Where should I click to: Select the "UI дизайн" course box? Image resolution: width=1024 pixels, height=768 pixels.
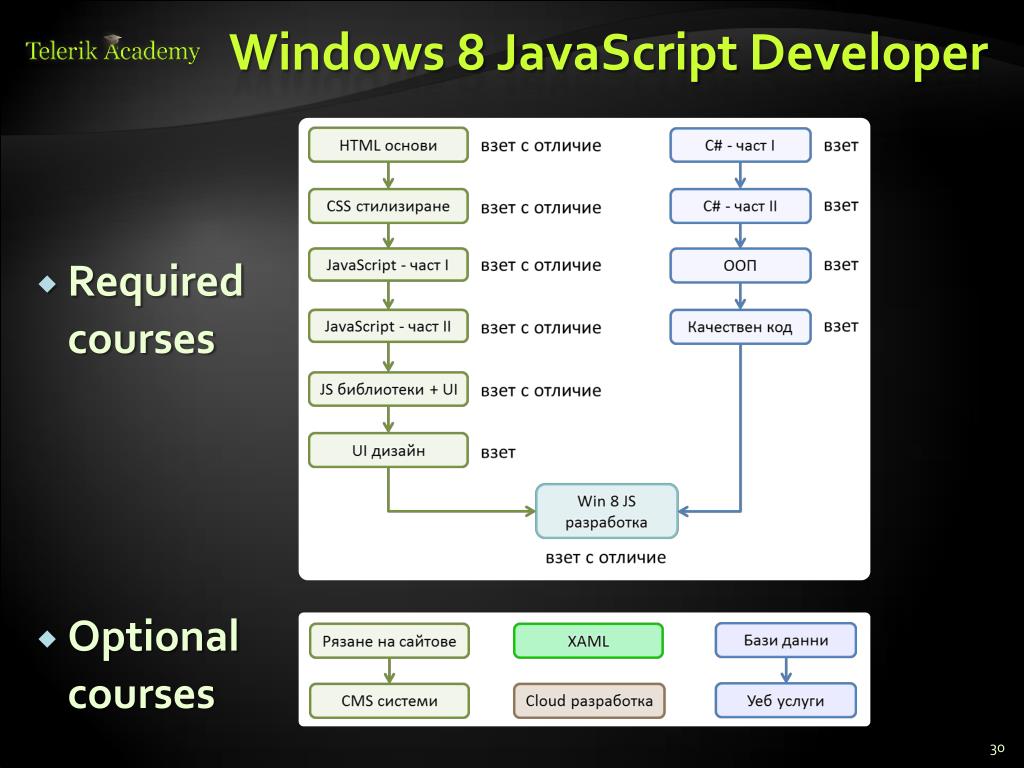(388, 450)
